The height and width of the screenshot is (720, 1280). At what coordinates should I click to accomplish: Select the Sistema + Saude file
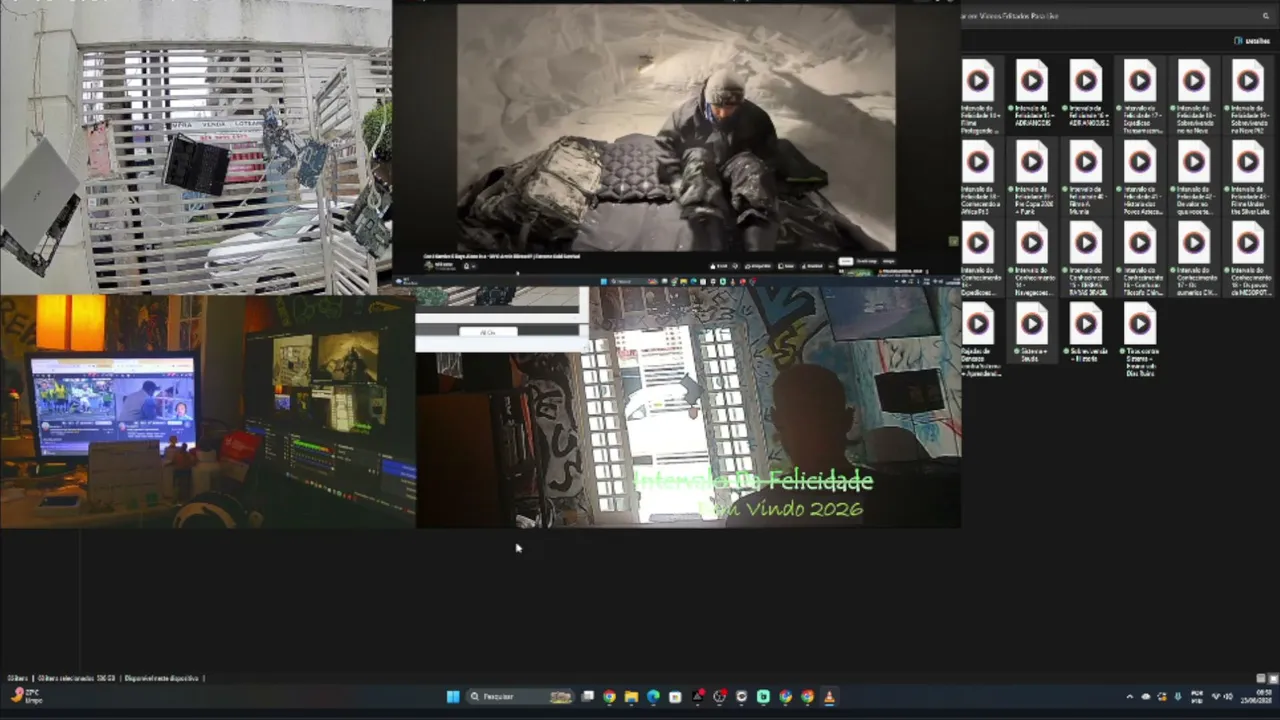coord(1032,333)
